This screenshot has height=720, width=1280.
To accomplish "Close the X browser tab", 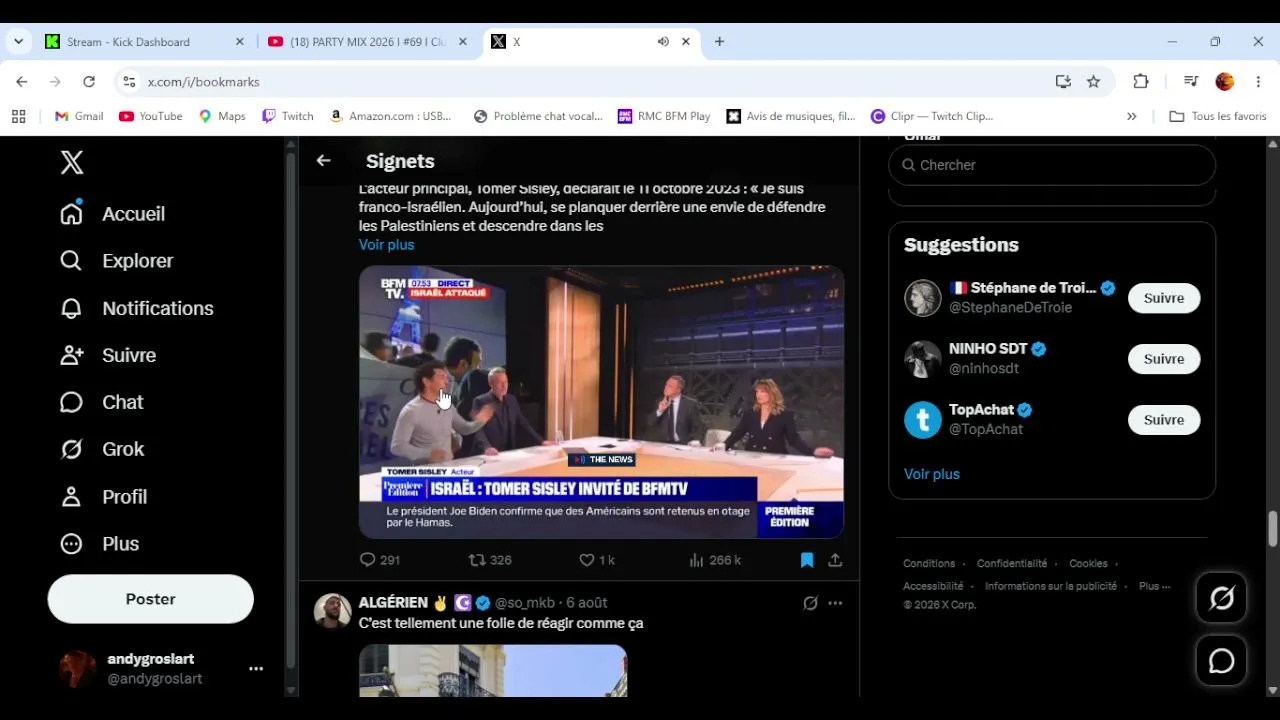I will [x=686, y=42].
